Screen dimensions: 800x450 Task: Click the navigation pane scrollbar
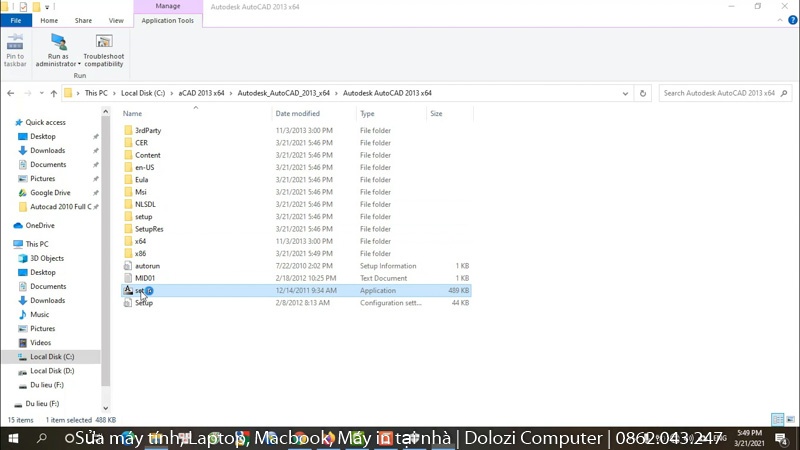(106, 250)
